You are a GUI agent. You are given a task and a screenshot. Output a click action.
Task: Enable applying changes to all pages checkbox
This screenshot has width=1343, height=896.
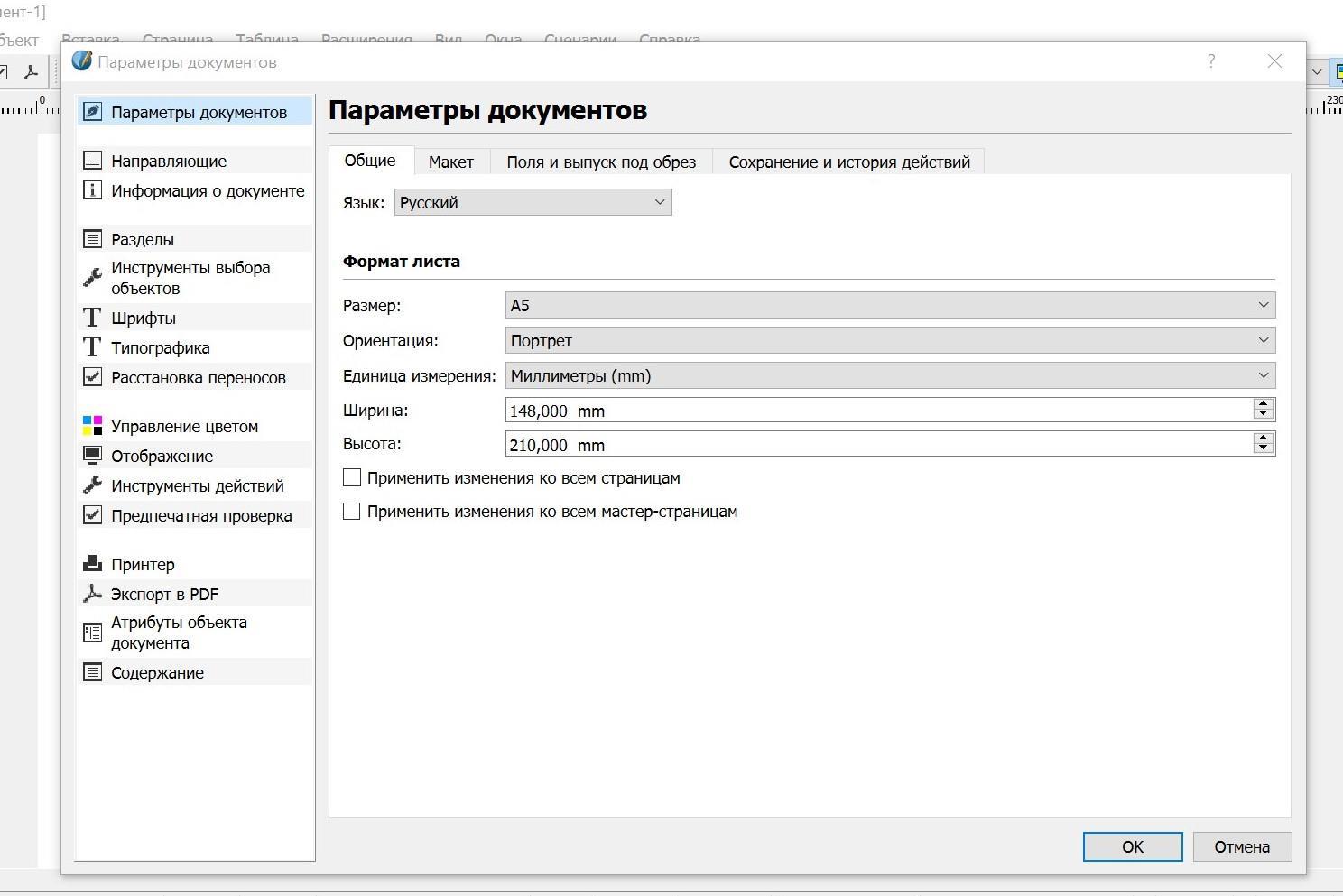coord(352,477)
